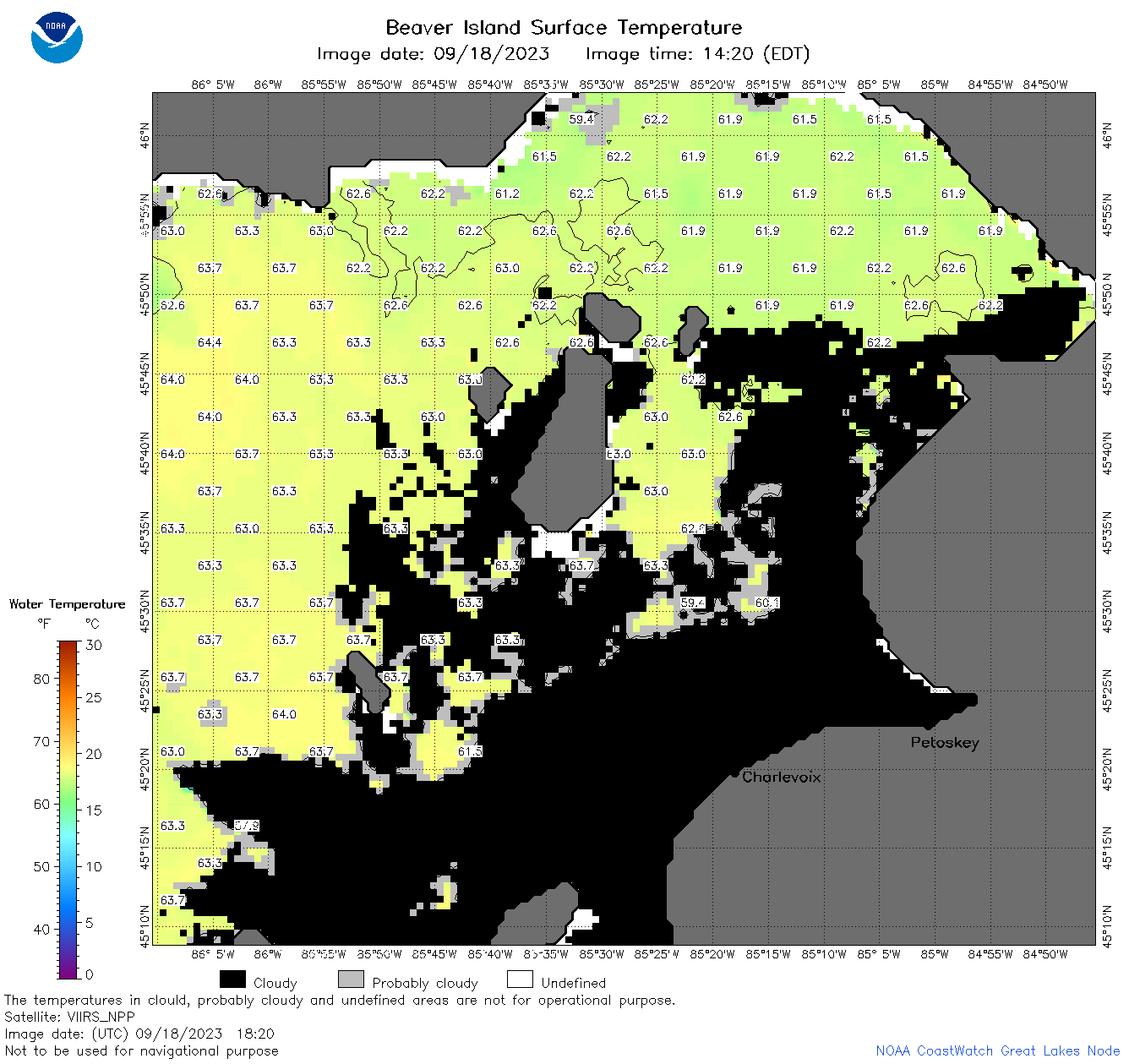Click the disclaimer about cloudy area temperatures
The height and width of the screenshot is (1064, 1129).
[x=340, y=1000]
